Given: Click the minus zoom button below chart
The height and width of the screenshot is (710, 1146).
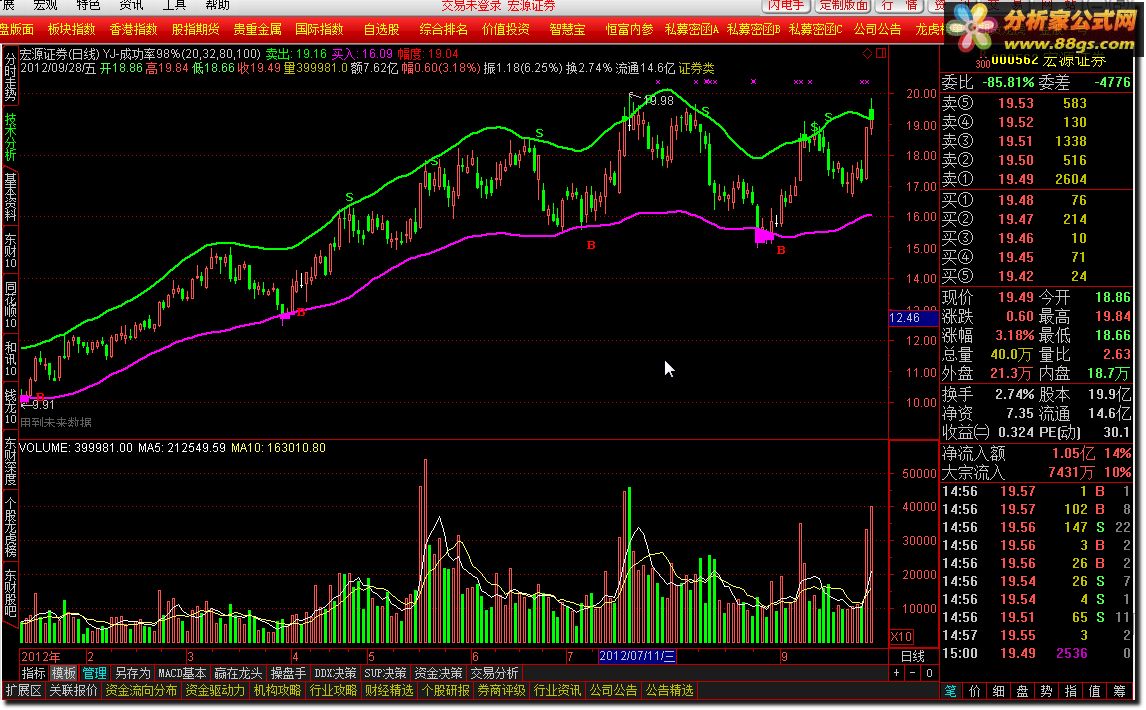Looking at the screenshot, I should pos(913,673).
